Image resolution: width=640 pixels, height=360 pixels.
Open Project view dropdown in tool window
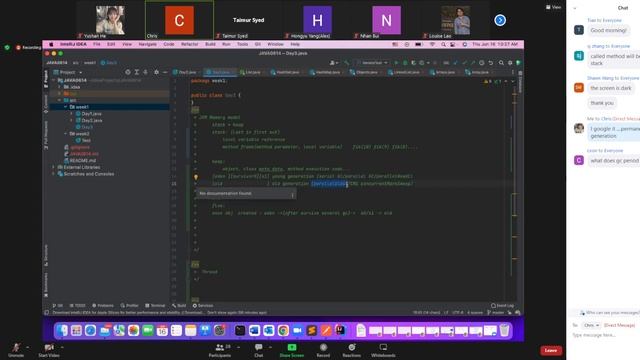click(80, 72)
